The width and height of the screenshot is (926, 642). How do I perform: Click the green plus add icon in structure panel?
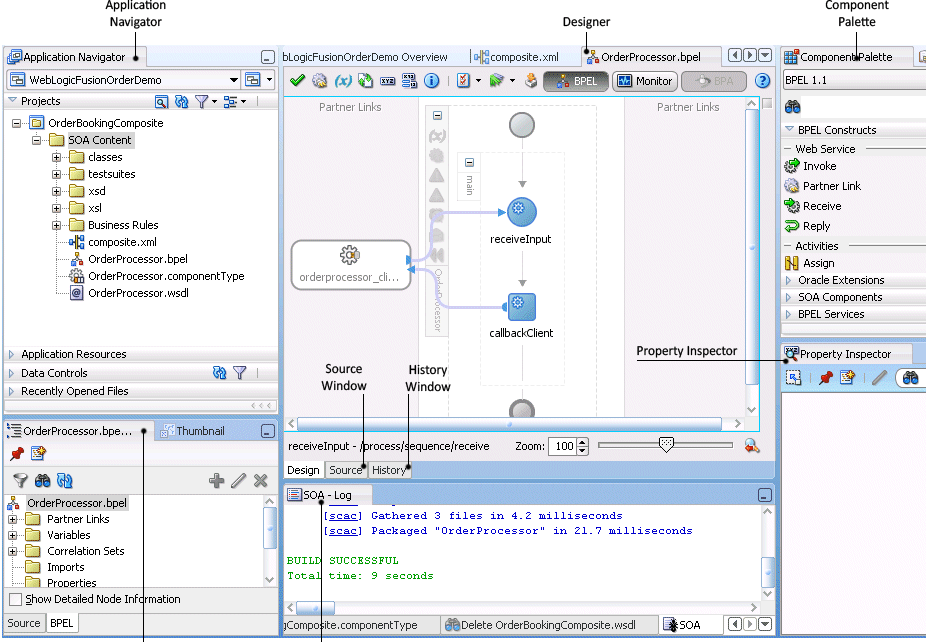tap(216, 480)
